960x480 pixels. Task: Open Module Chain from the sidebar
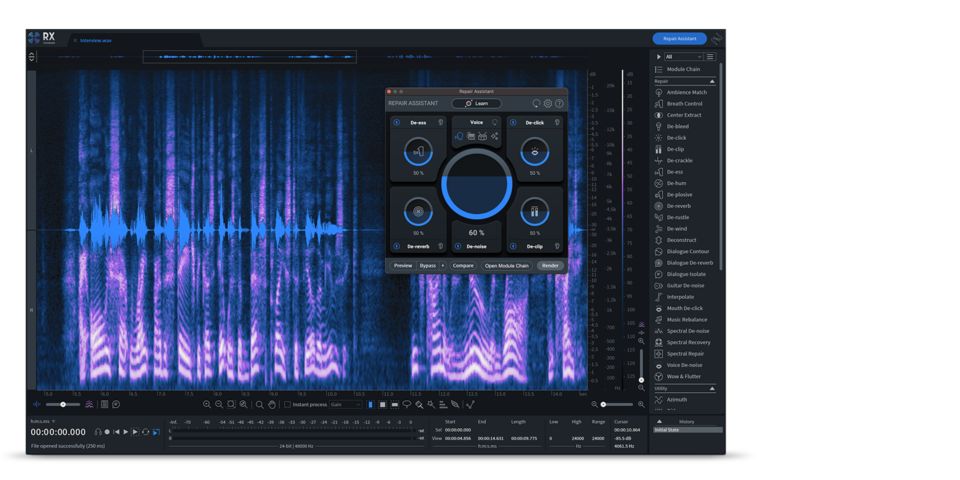(x=683, y=69)
